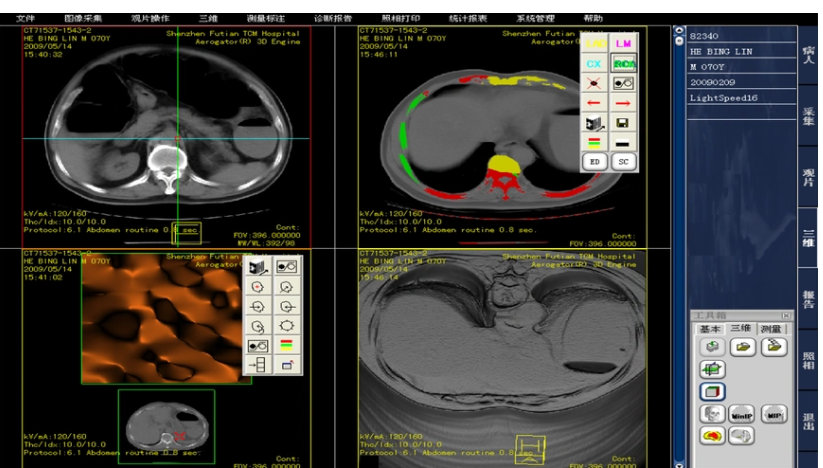Switch to the 照相 side tab
The width and height of the screenshot is (823, 468).
(808, 361)
